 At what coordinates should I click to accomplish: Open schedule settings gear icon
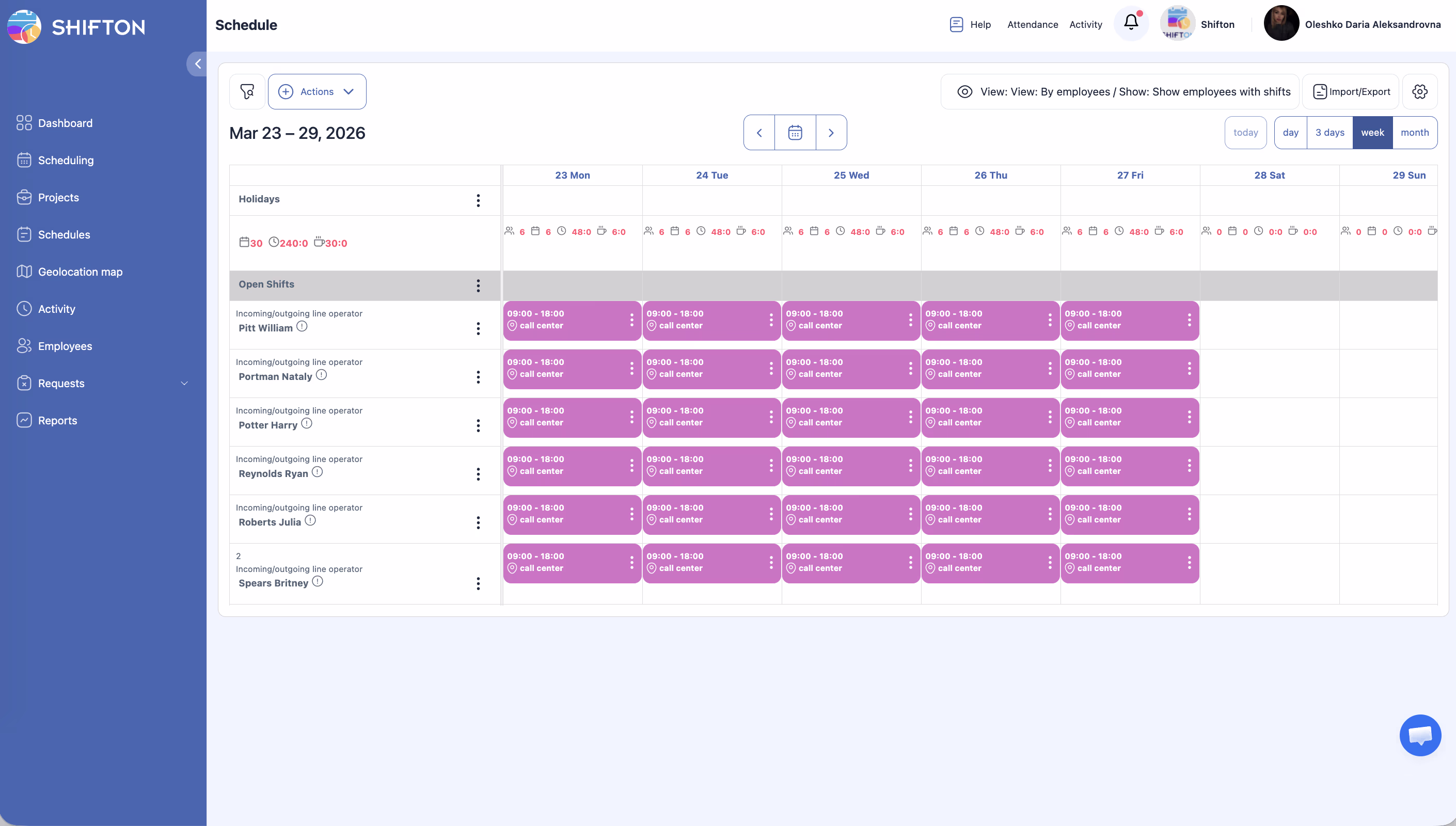(x=1419, y=91)
